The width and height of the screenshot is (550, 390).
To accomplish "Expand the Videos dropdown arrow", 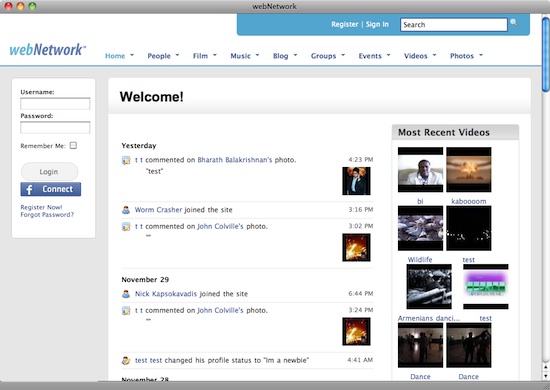I will click(x=434, y=55).
